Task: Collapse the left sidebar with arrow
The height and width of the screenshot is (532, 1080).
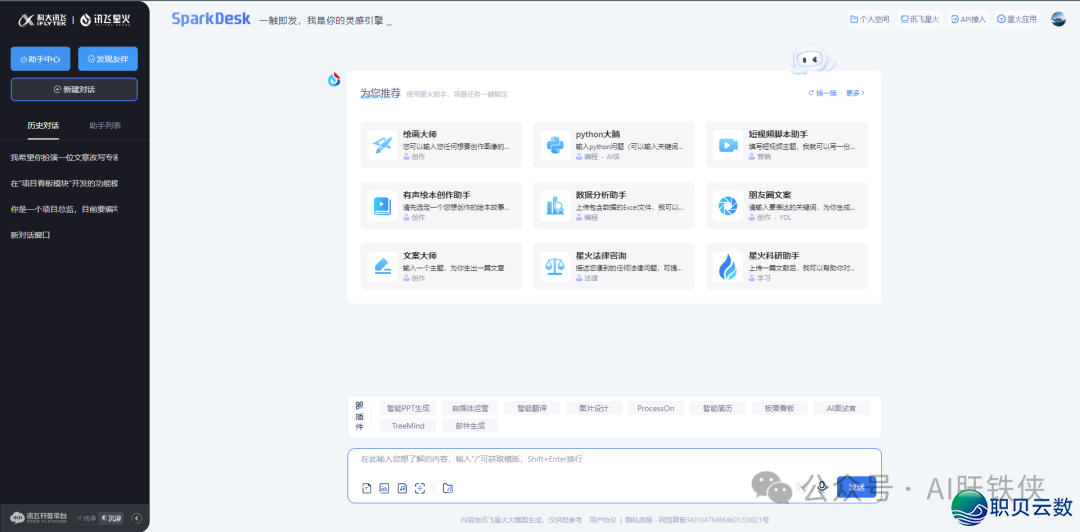Action: tap(137, 518)
